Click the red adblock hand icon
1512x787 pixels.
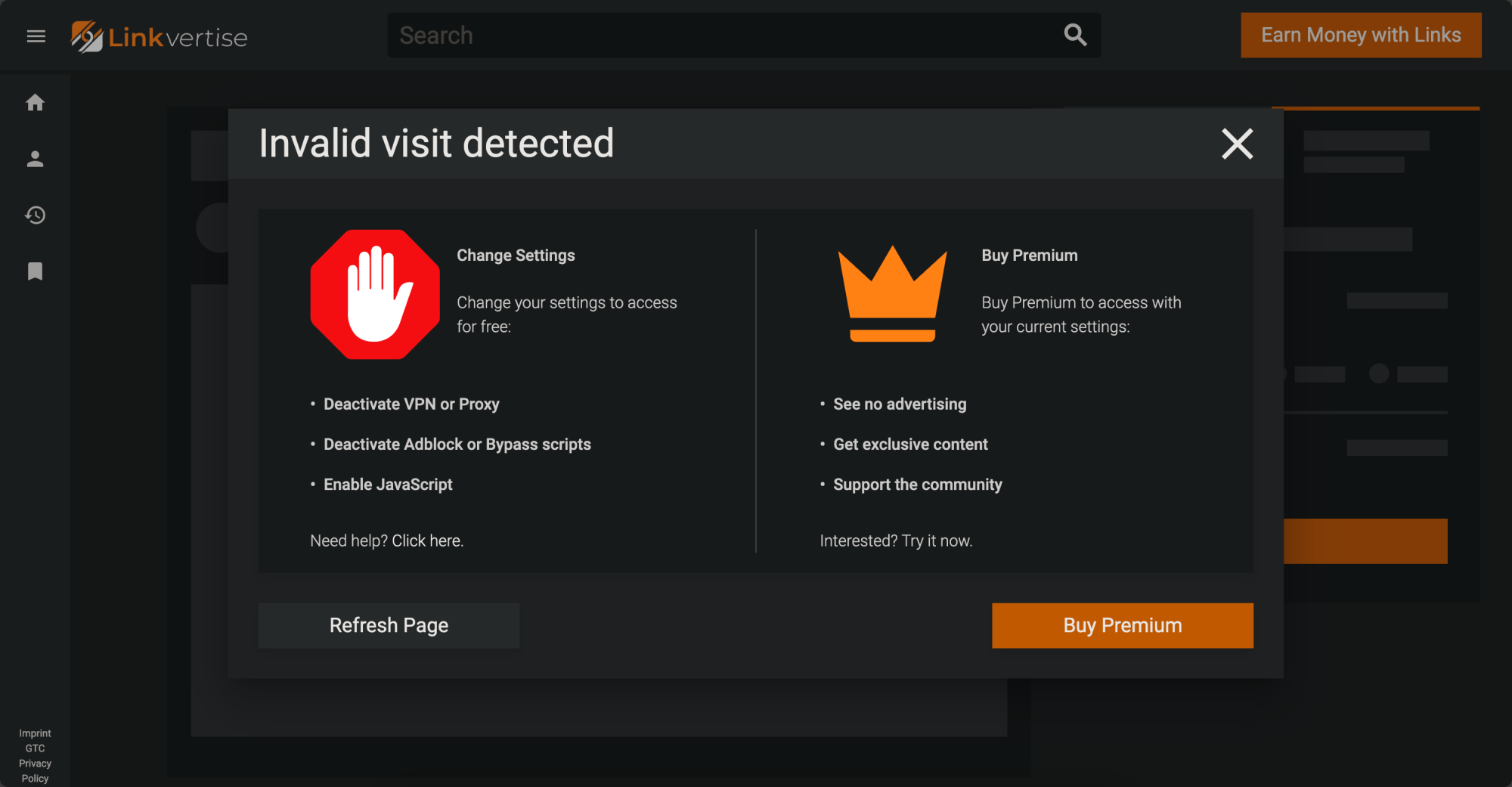374,293
